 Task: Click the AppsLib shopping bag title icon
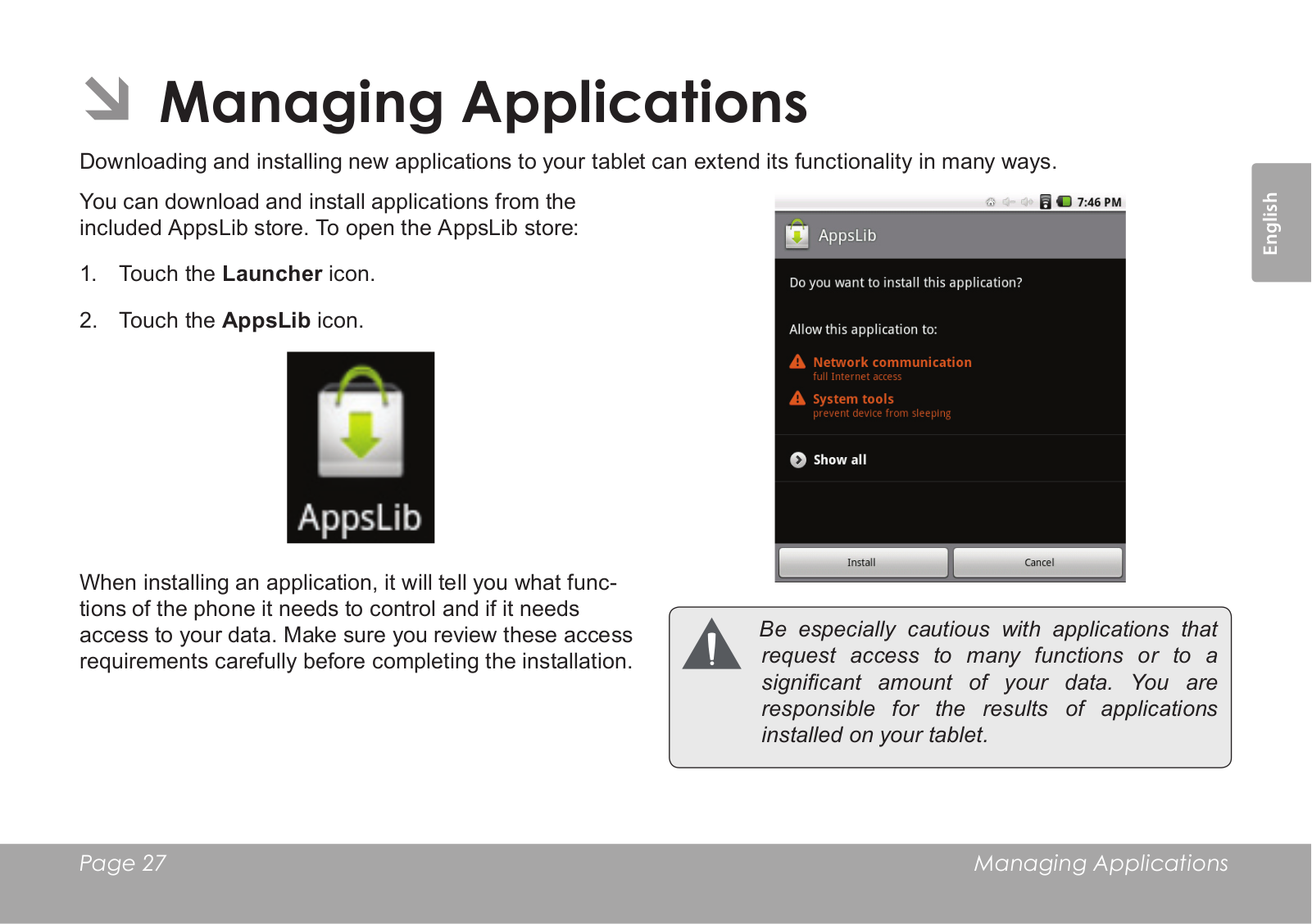click(x=797, y=234)
